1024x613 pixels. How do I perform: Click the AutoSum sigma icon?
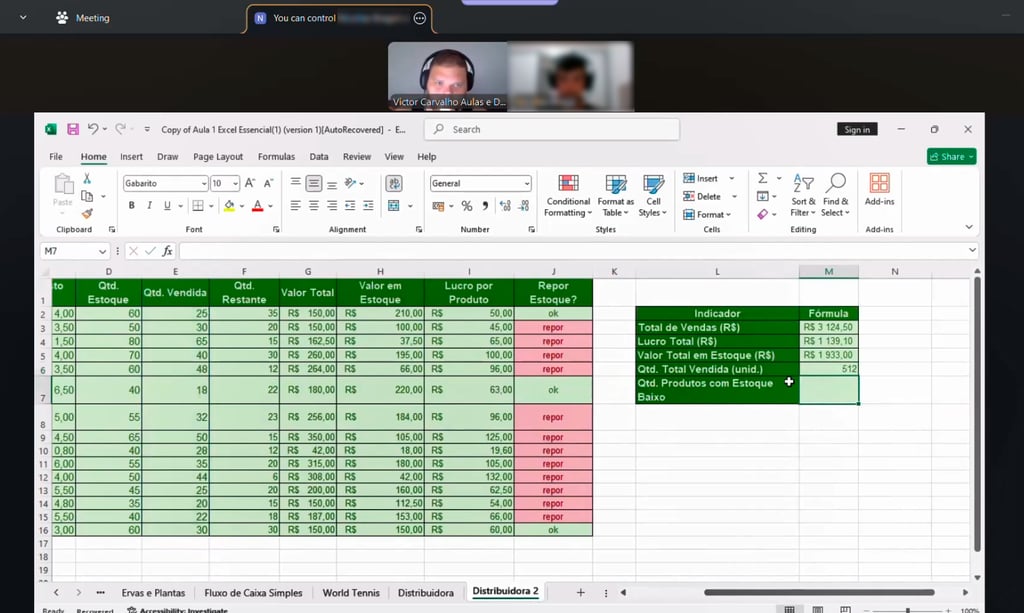pos(763,178)
